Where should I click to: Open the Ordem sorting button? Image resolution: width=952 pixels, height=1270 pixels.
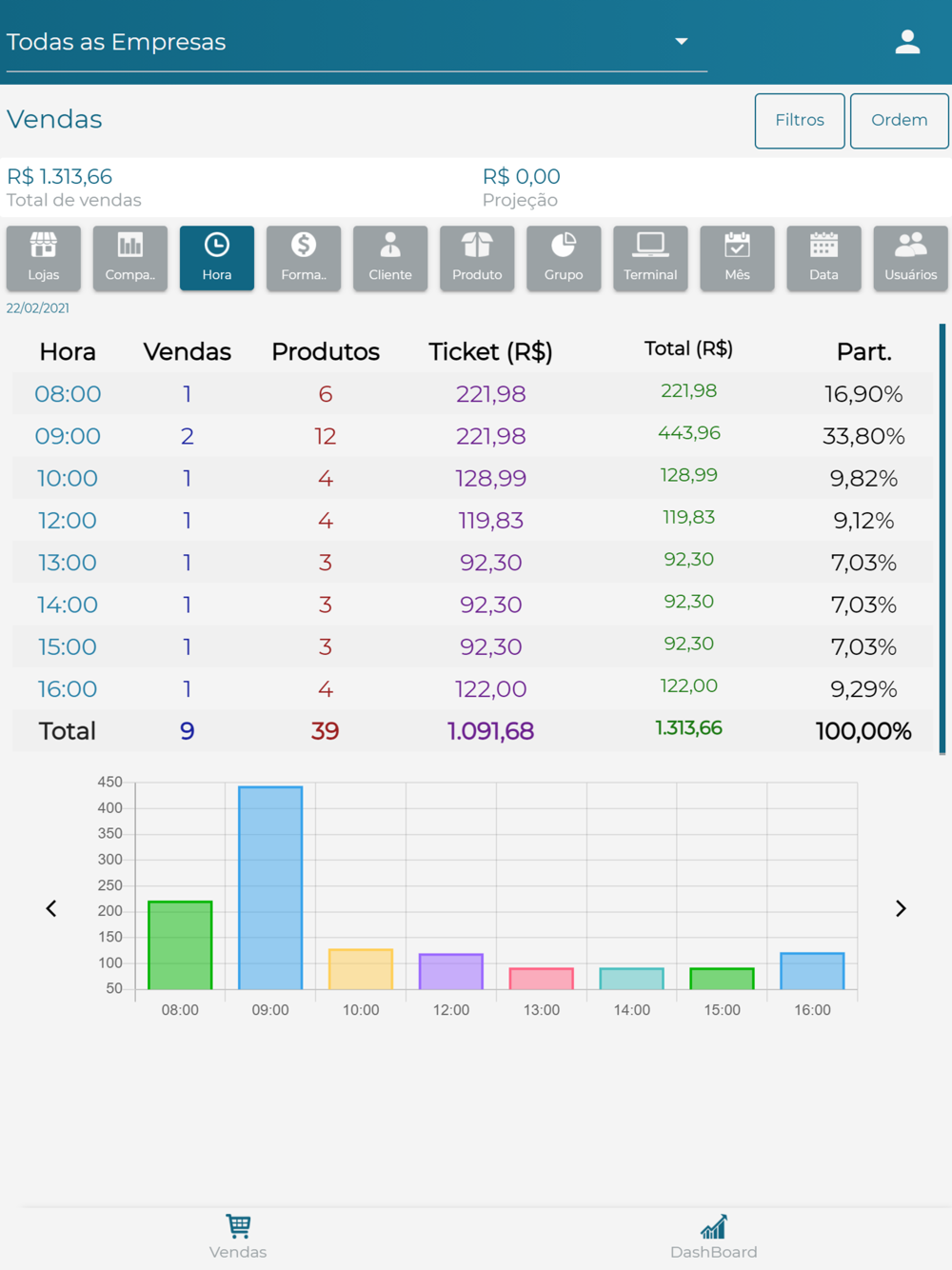[x=900, y=121]
